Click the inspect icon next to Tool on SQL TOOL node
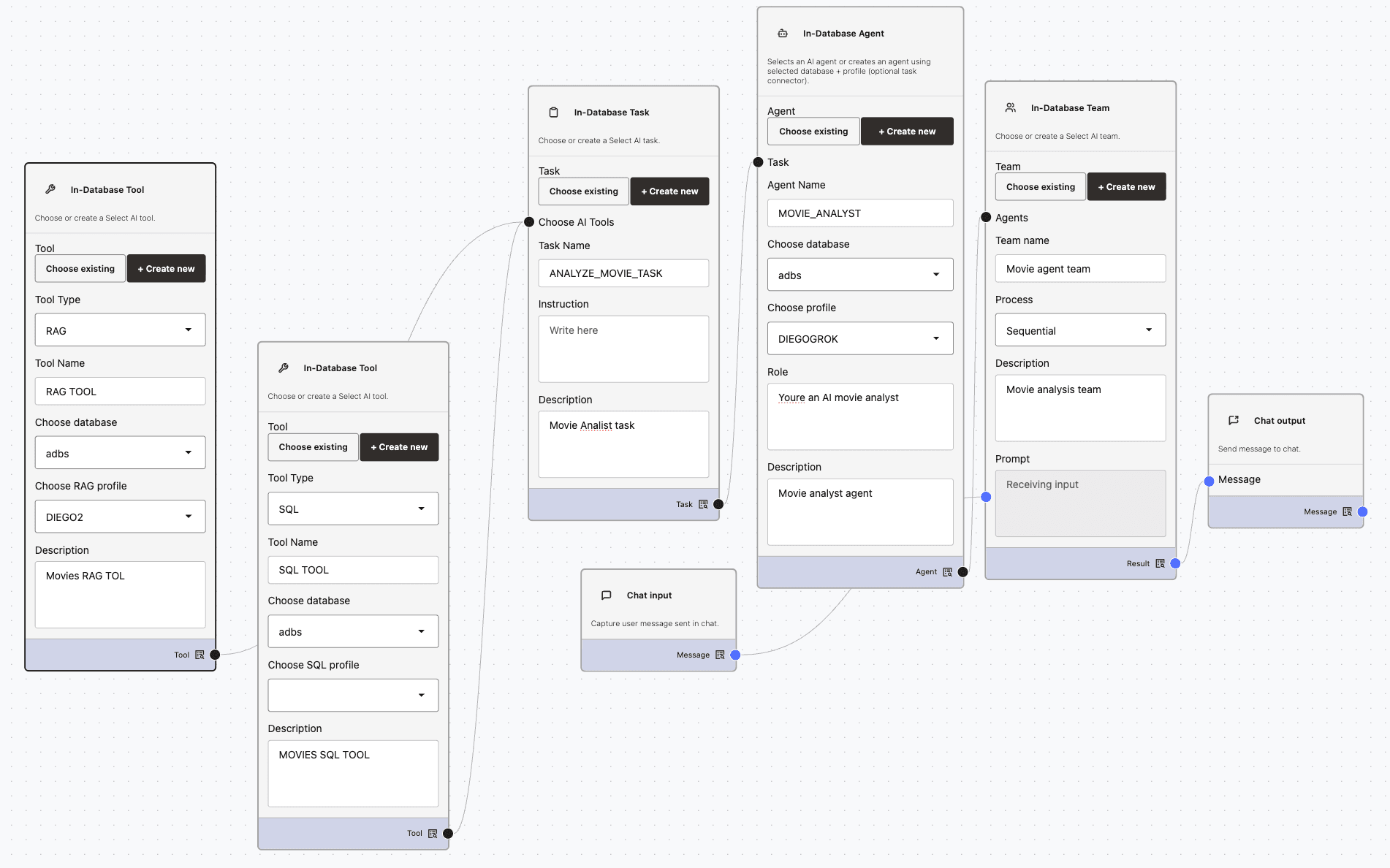This screenshot has height=868, width=1390. [433, 832]
